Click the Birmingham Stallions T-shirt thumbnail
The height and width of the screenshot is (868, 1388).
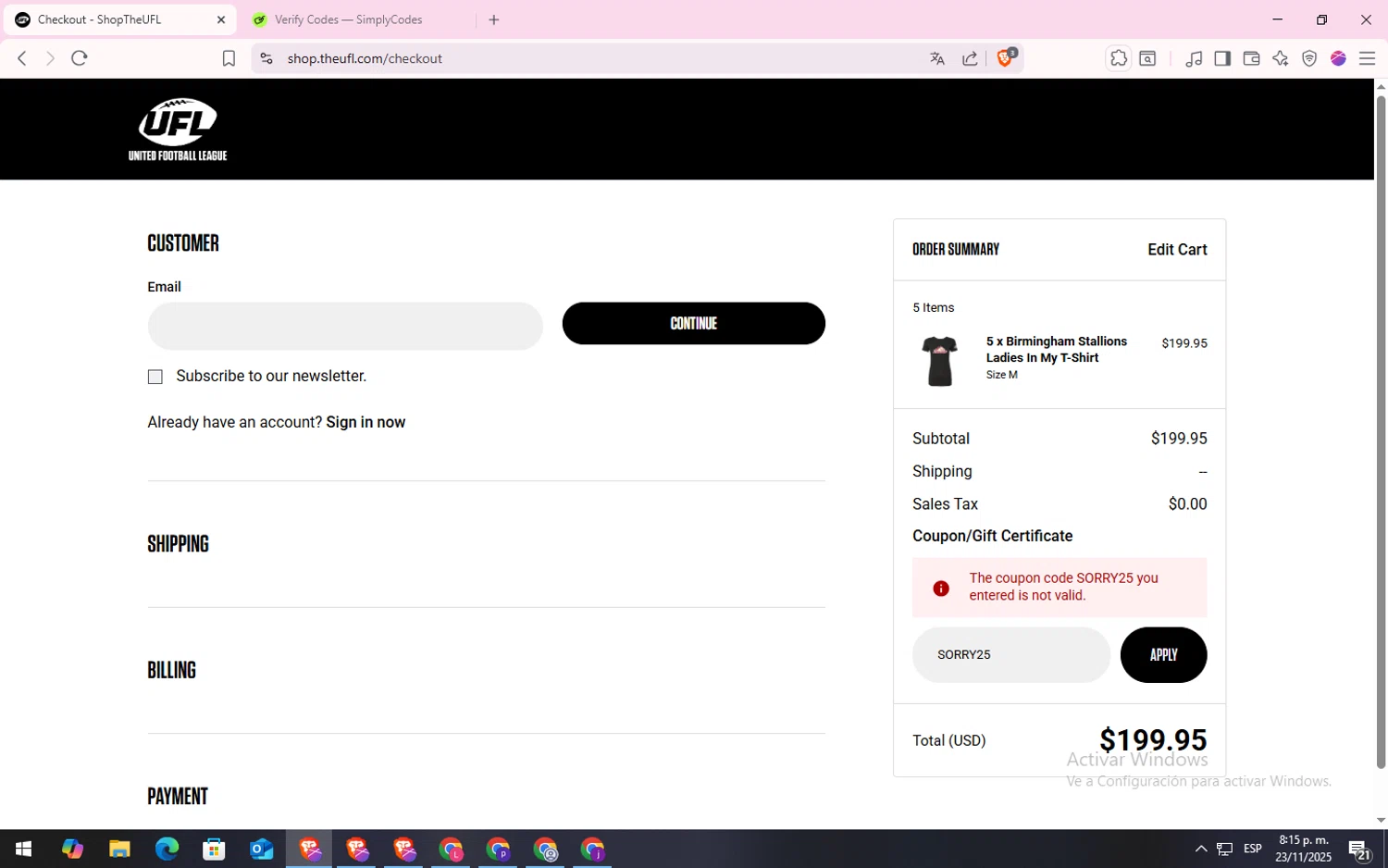tap(939, 360)
